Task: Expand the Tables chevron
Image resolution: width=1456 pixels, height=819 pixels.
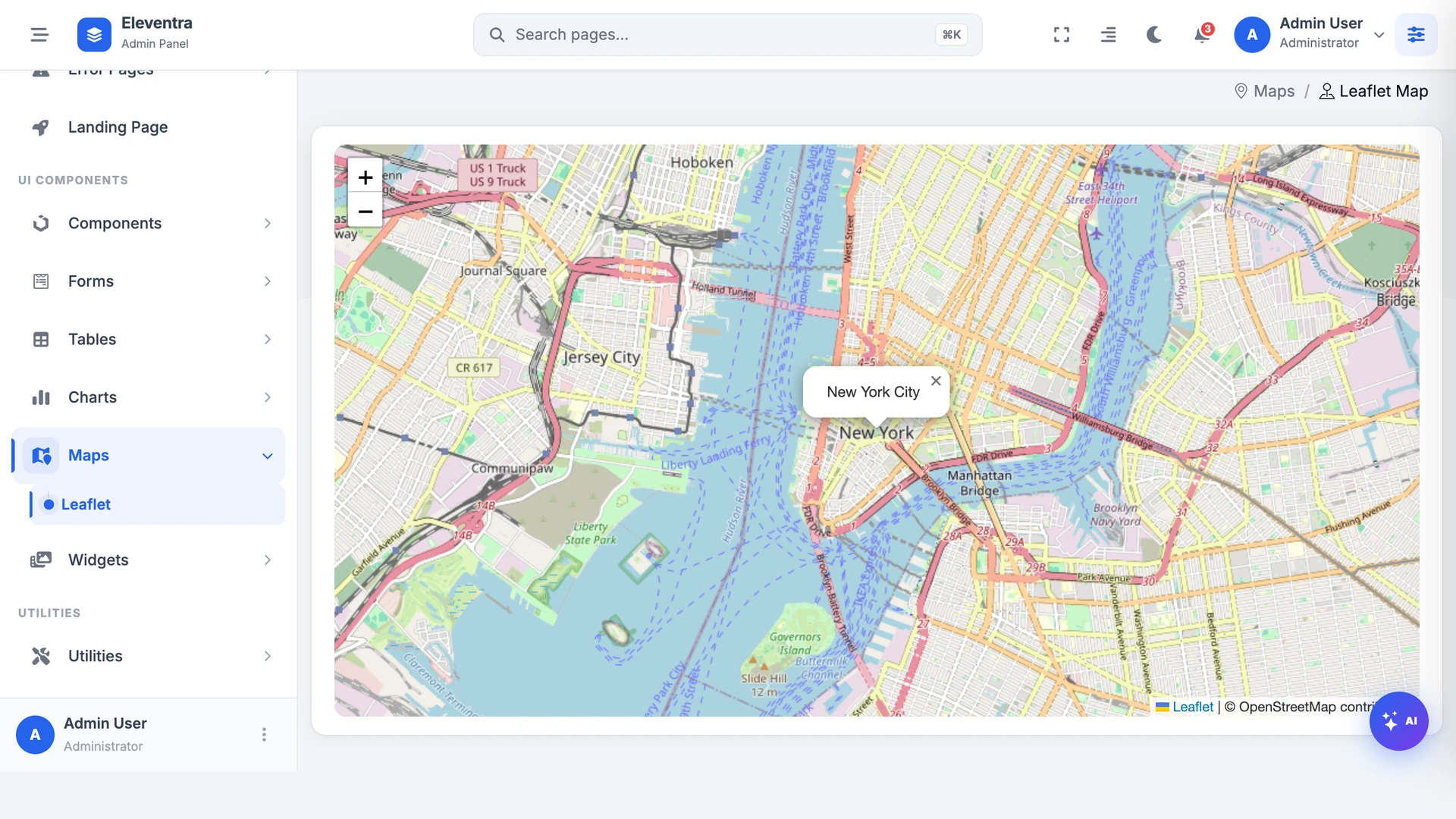Action: 267,339
